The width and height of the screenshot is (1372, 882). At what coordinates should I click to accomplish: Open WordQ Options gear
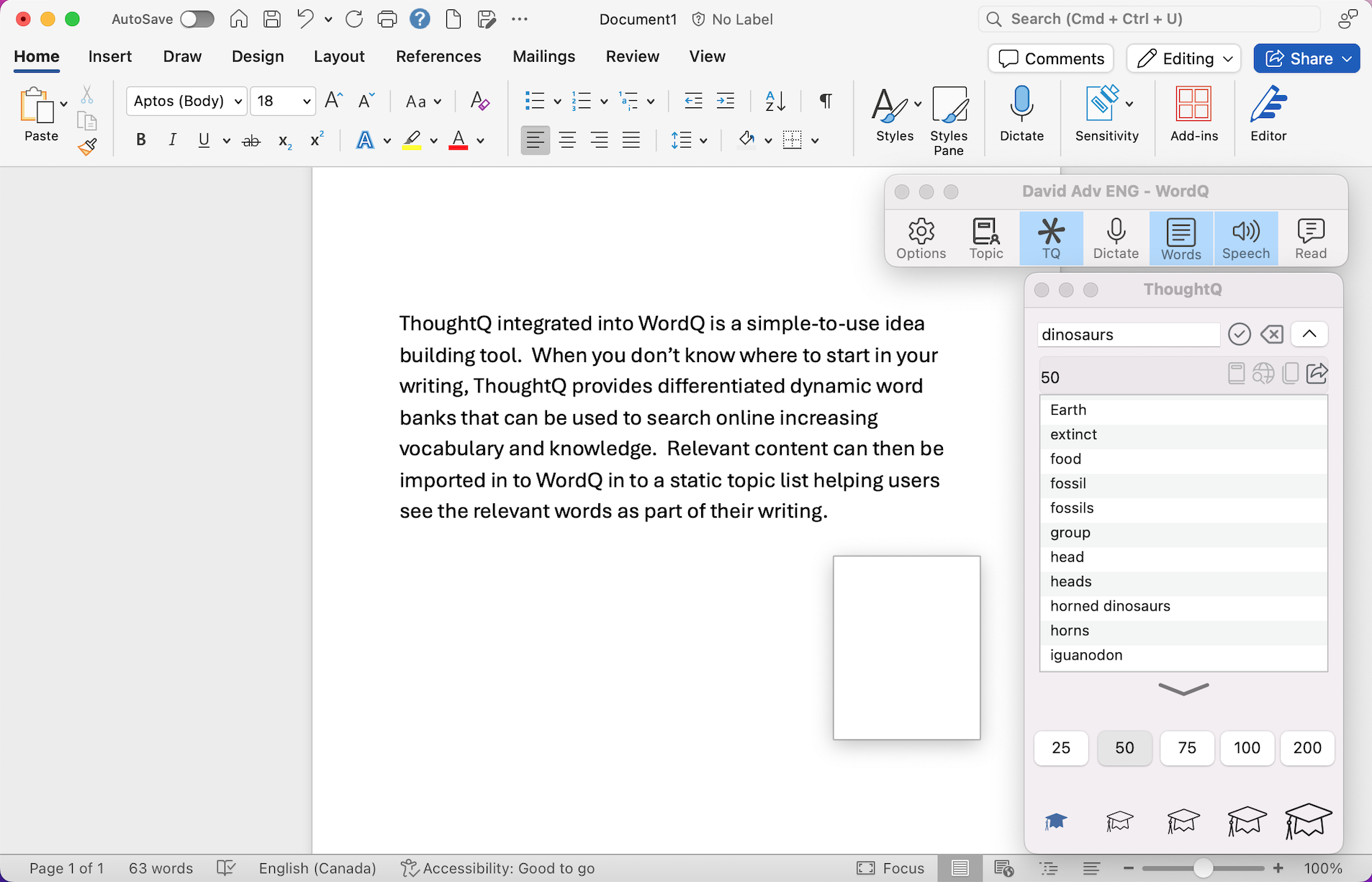tap(921, 238)
